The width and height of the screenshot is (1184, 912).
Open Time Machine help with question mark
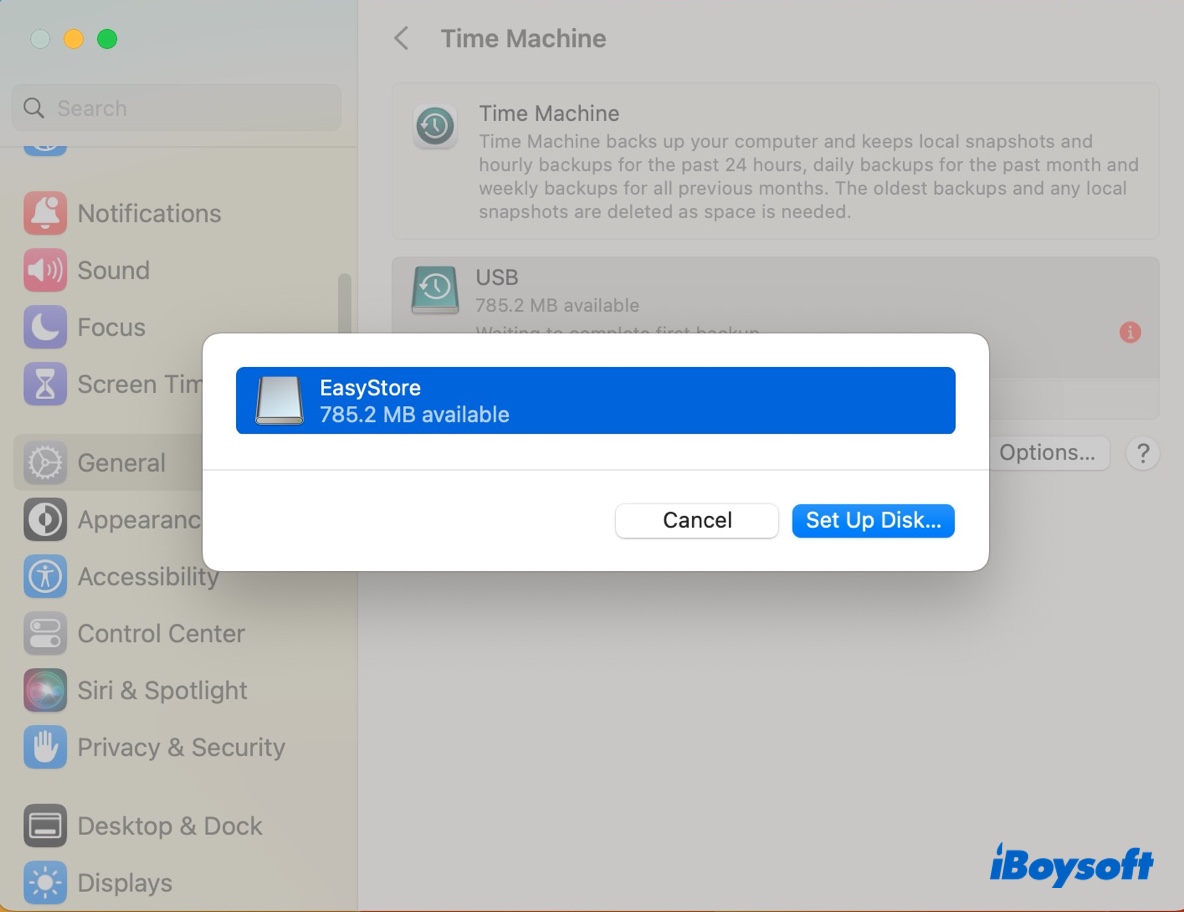click(x=1142, y=453)
